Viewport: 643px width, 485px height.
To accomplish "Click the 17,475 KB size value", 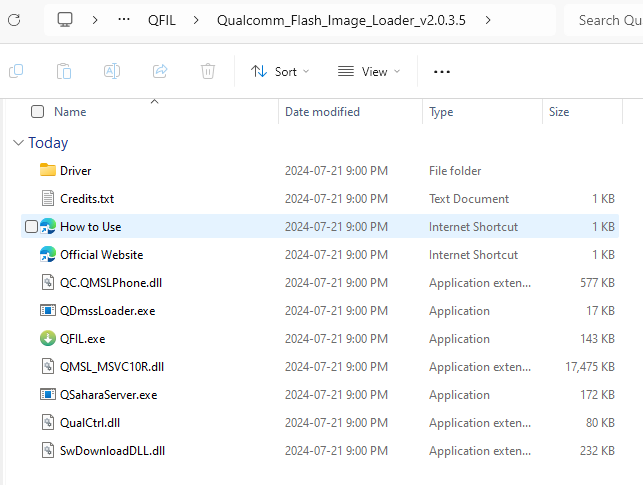I will (x=590, y=367).
